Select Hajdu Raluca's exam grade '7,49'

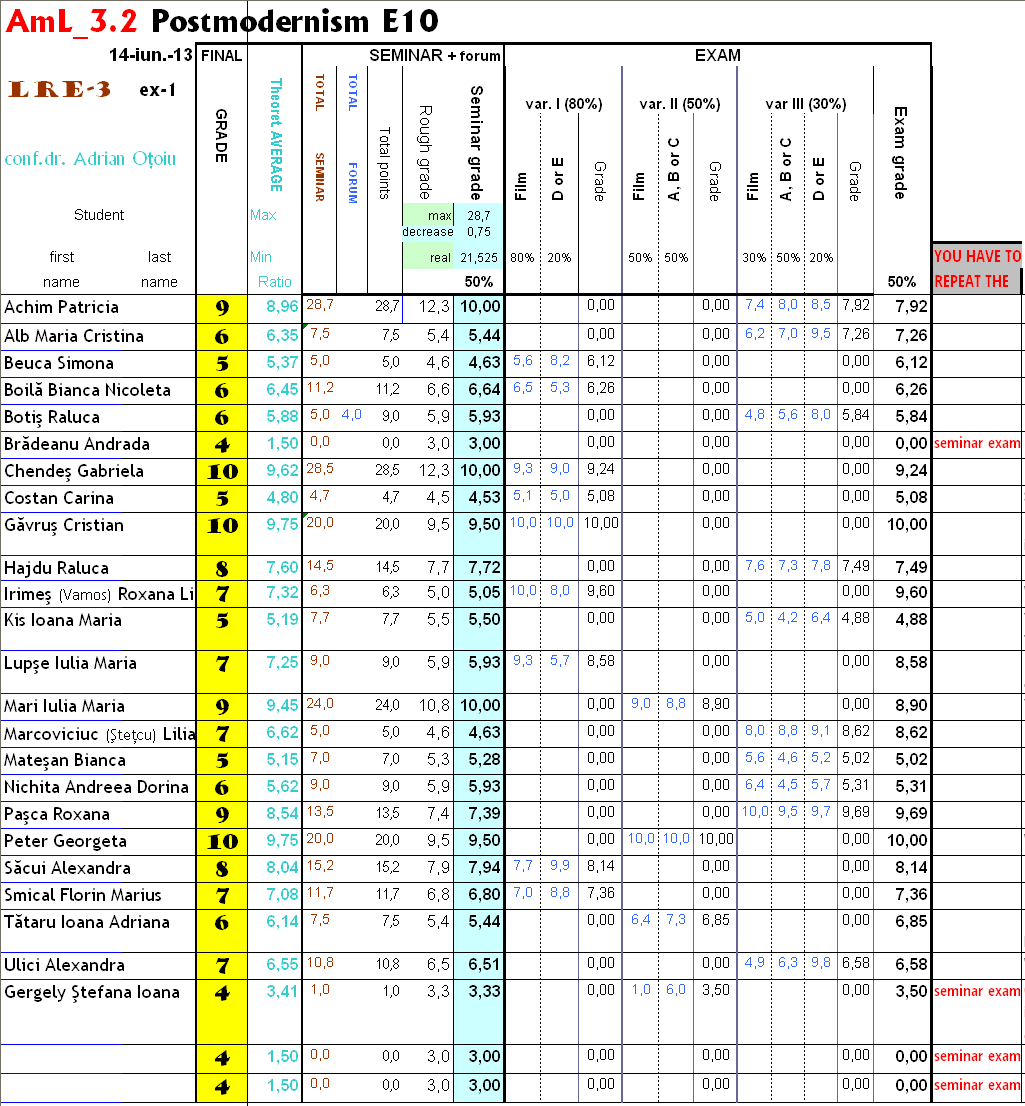pos(911,568)
